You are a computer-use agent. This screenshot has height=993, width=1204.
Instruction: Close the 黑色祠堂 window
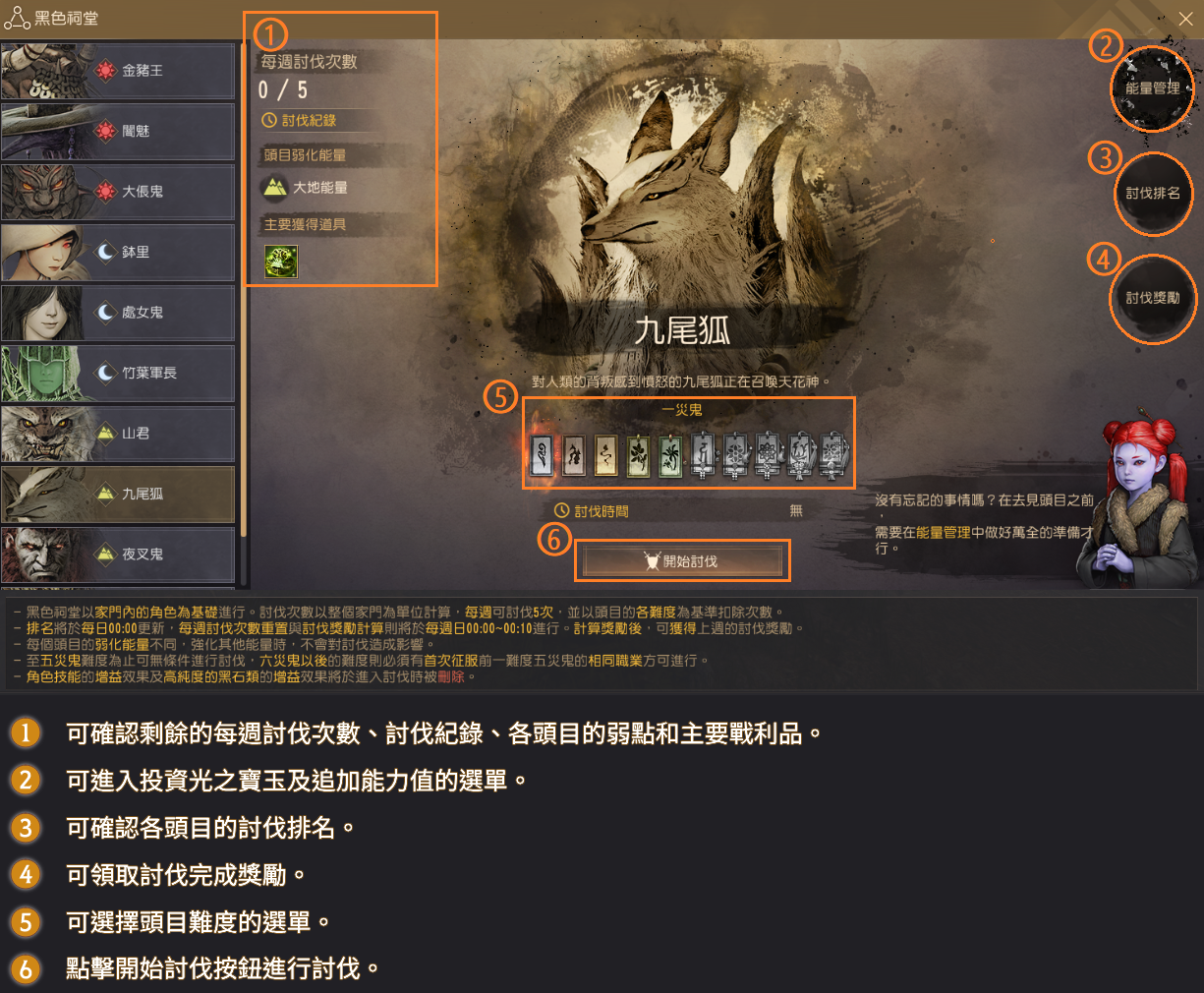pyautogui.click(x=1185, y=19)
